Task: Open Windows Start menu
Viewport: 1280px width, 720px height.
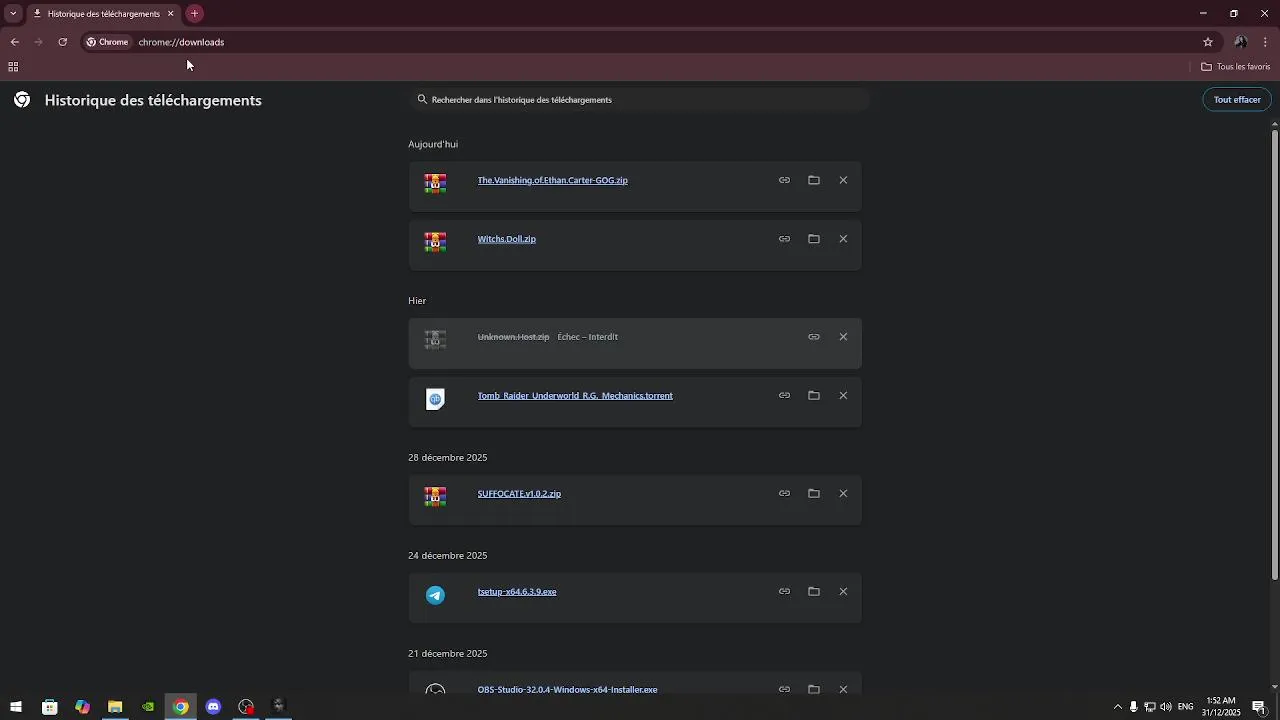Action: (16, 707)
